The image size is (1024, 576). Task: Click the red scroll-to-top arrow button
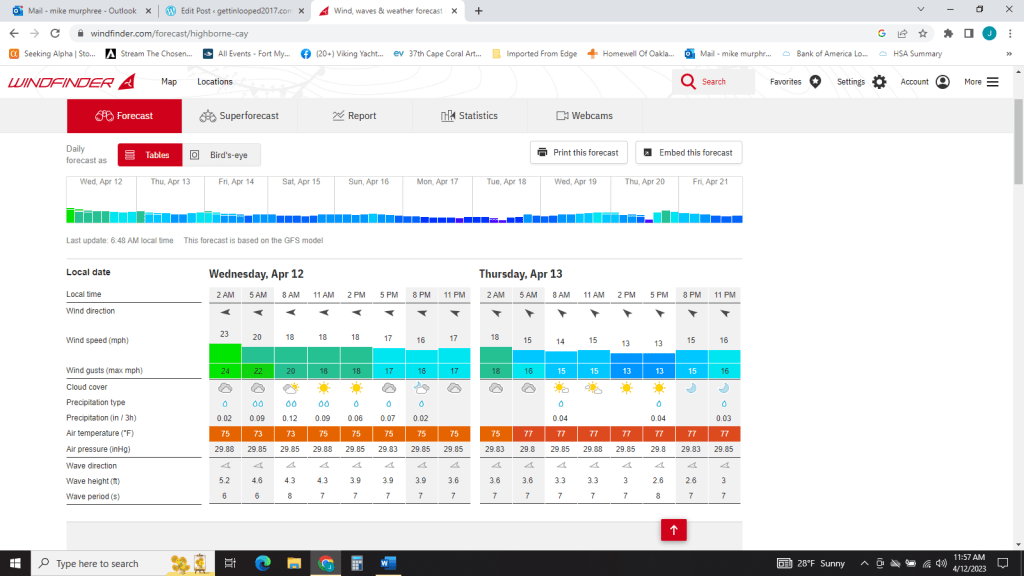[x=674, y=531]
